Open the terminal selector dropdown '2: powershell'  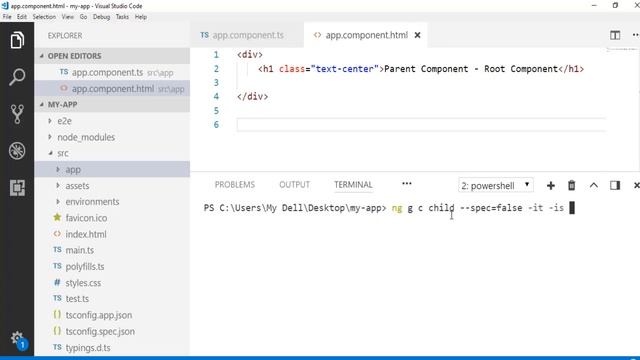tap(496, 186)
